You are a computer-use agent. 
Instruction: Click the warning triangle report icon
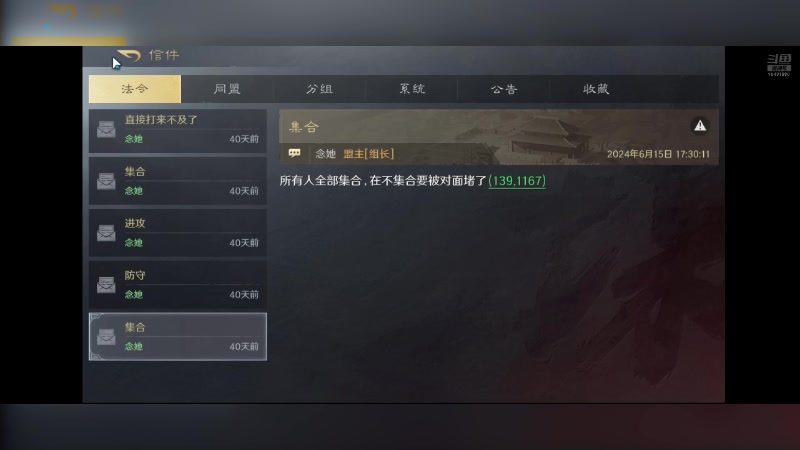(x=699, y=126)
